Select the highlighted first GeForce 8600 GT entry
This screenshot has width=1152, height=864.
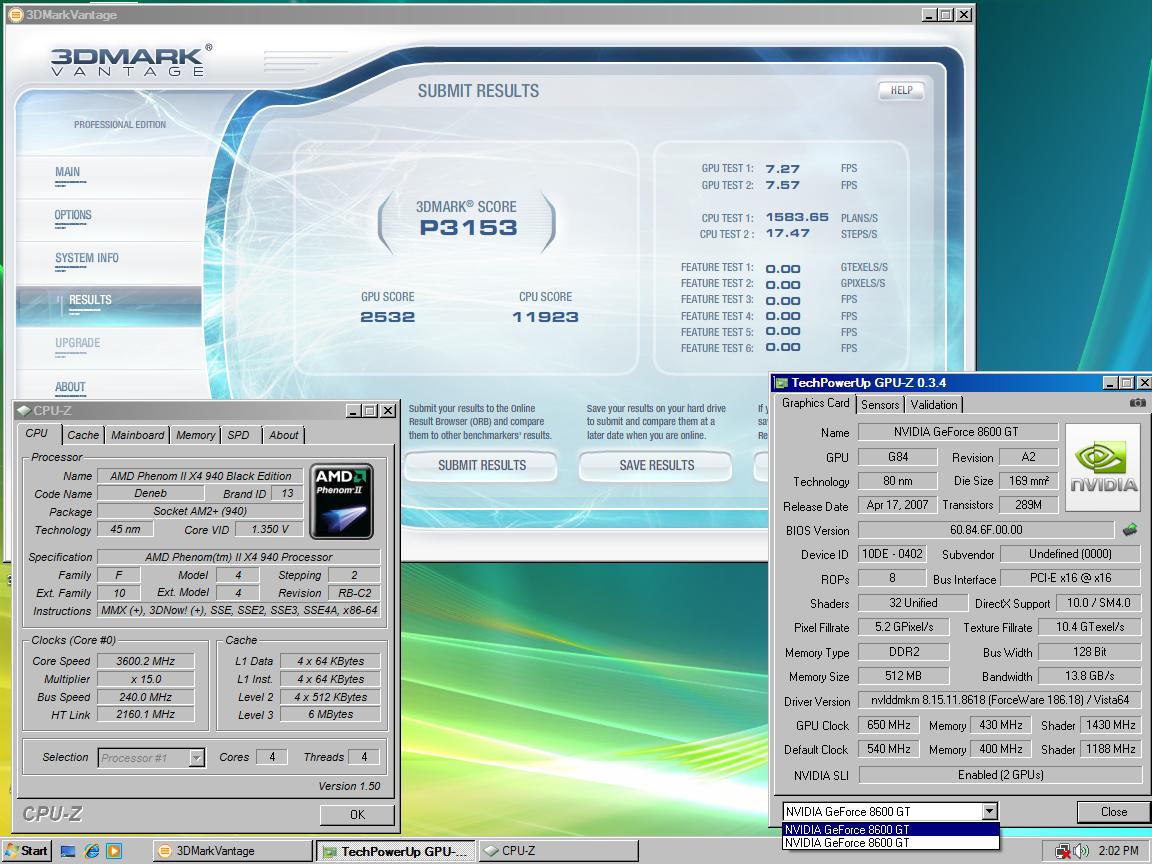890,829
